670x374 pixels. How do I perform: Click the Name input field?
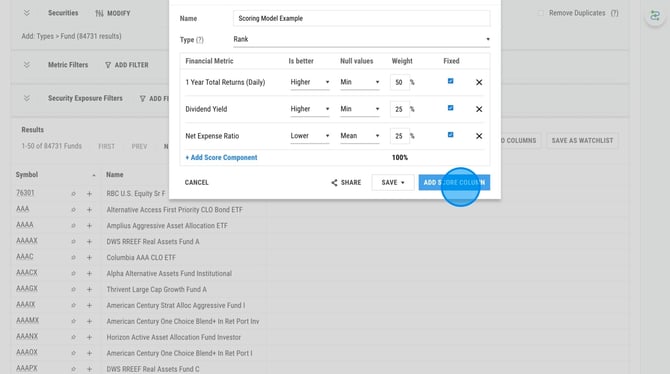361,18
